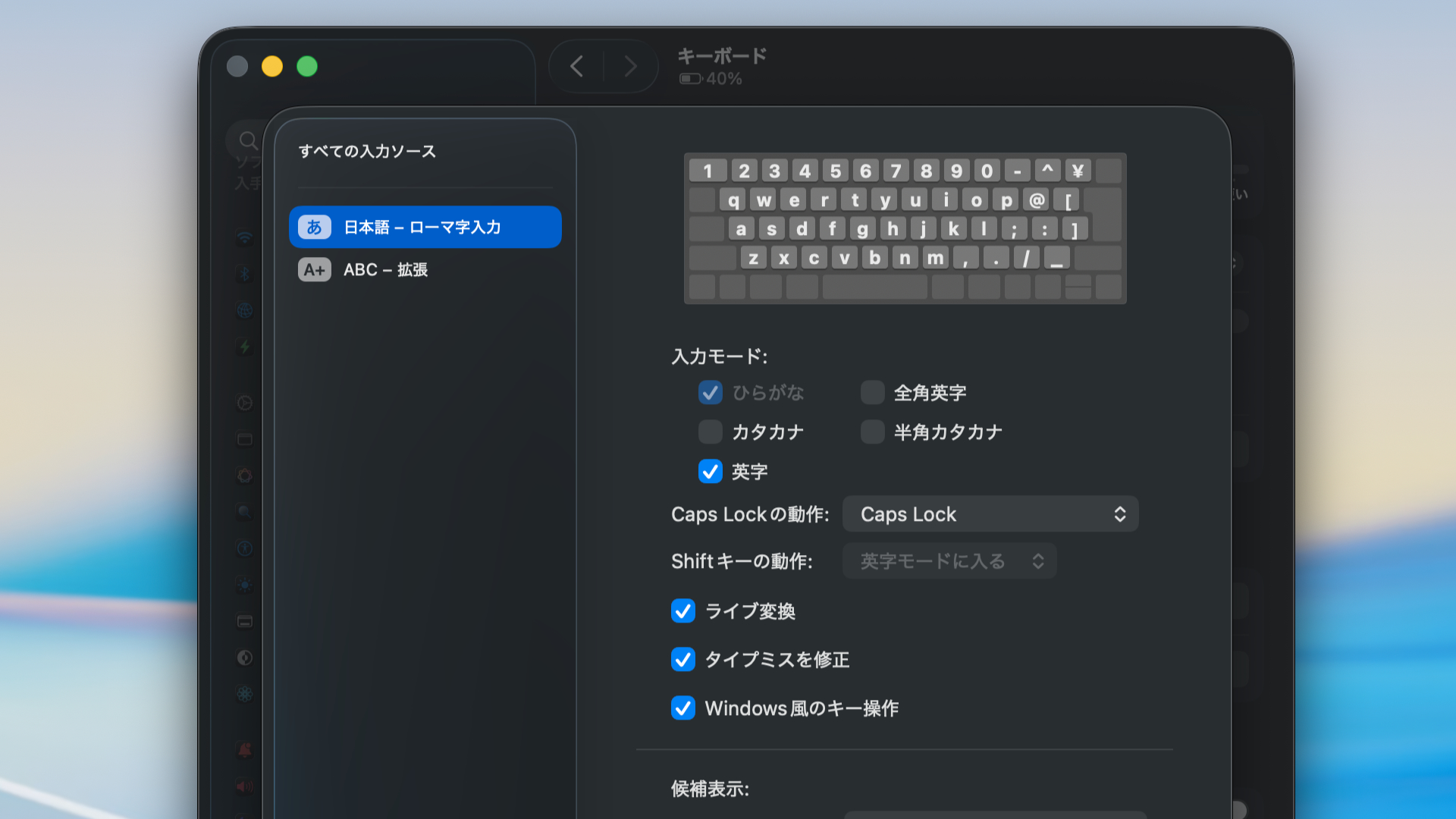Screen dimensions: 1456x819
Task: Open the Caps Lockの動作 dropdown
Action: pos(990,514)
